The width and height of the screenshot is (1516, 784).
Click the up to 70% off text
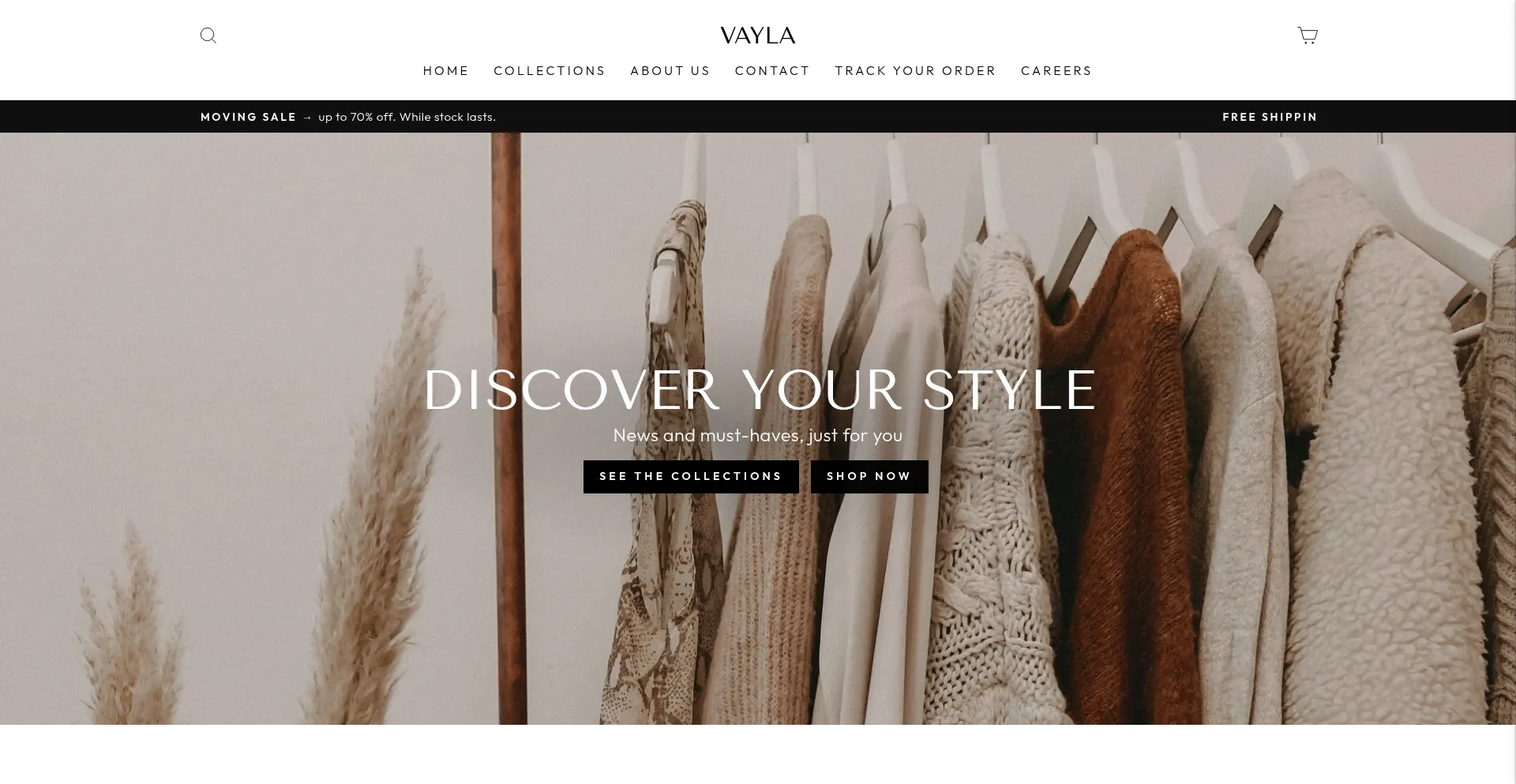tap(407, 117)
